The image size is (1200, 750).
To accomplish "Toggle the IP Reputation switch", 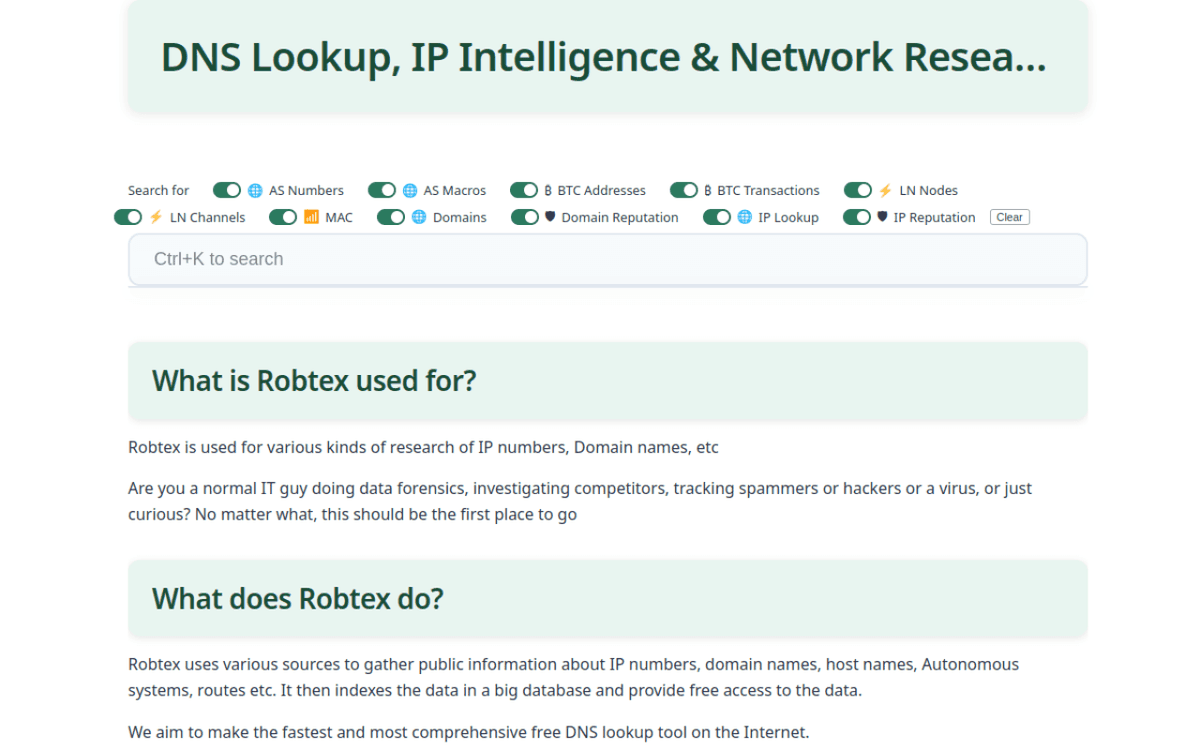I will click(x=857, y=217).
